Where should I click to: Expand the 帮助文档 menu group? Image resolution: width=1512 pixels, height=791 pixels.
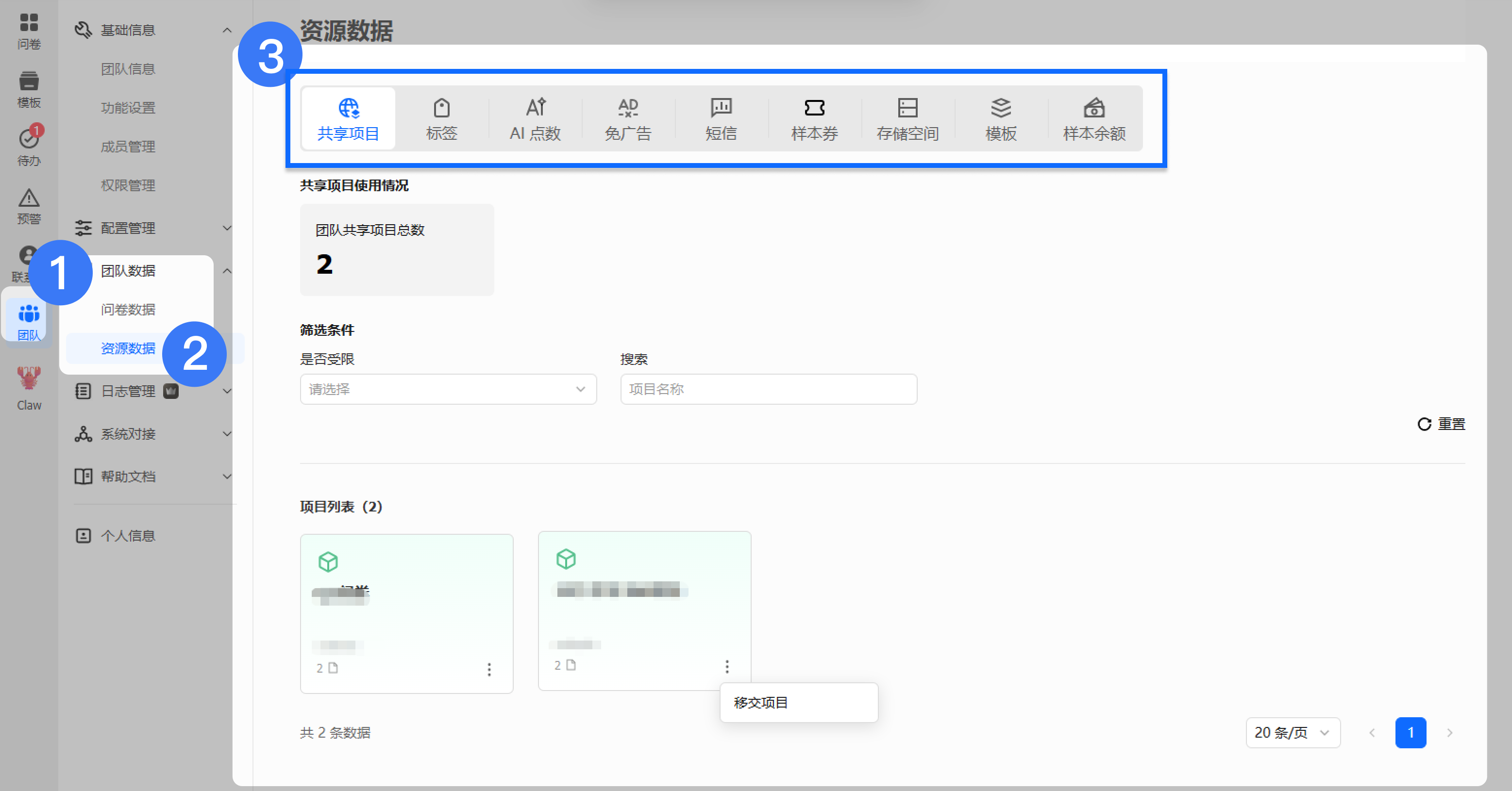(x=227, y=476)
